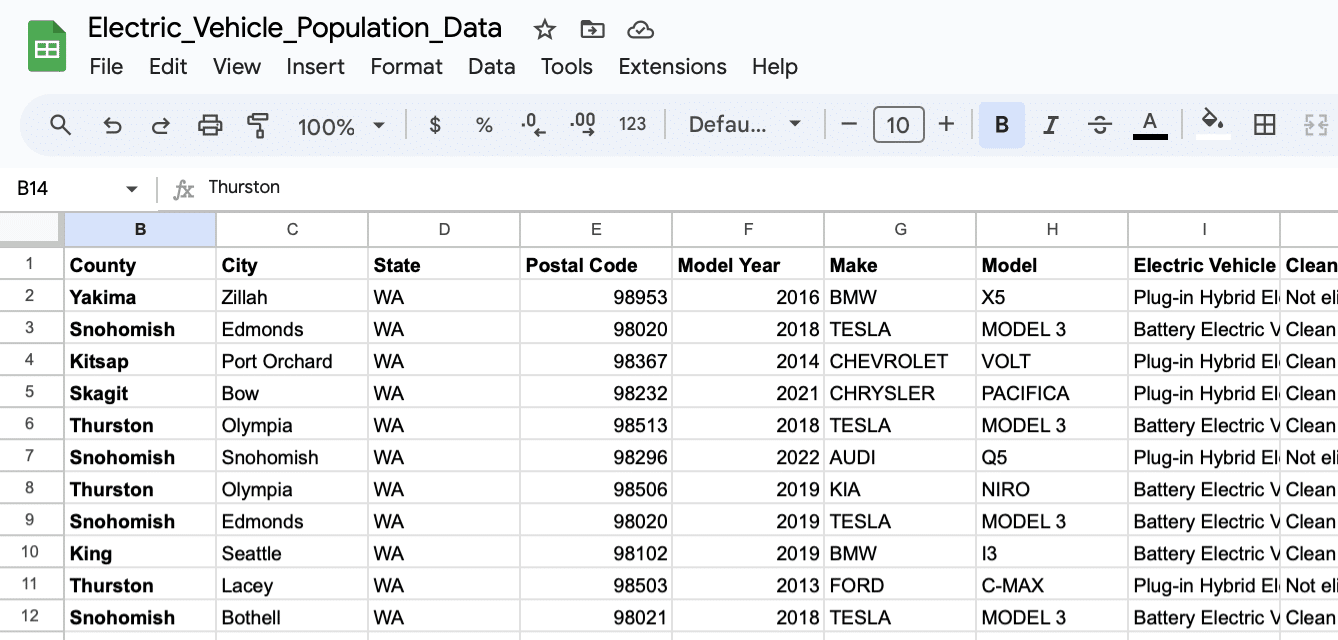Image resolution: width=1338 pixels, height=640 pixels.
Task: Format as percent
Action: point(484,125)
